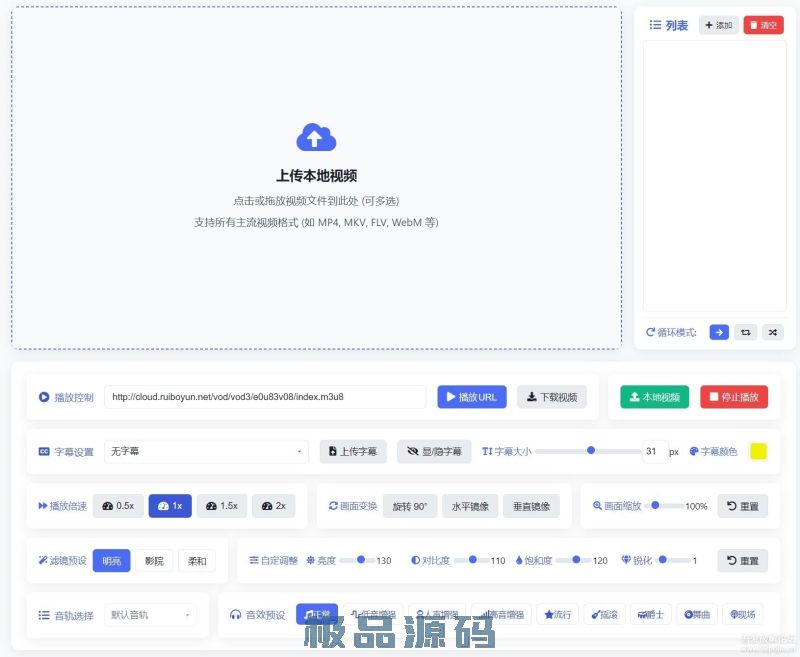Toggle 显/隐字幕 subtitle visibility

[434, 451]
